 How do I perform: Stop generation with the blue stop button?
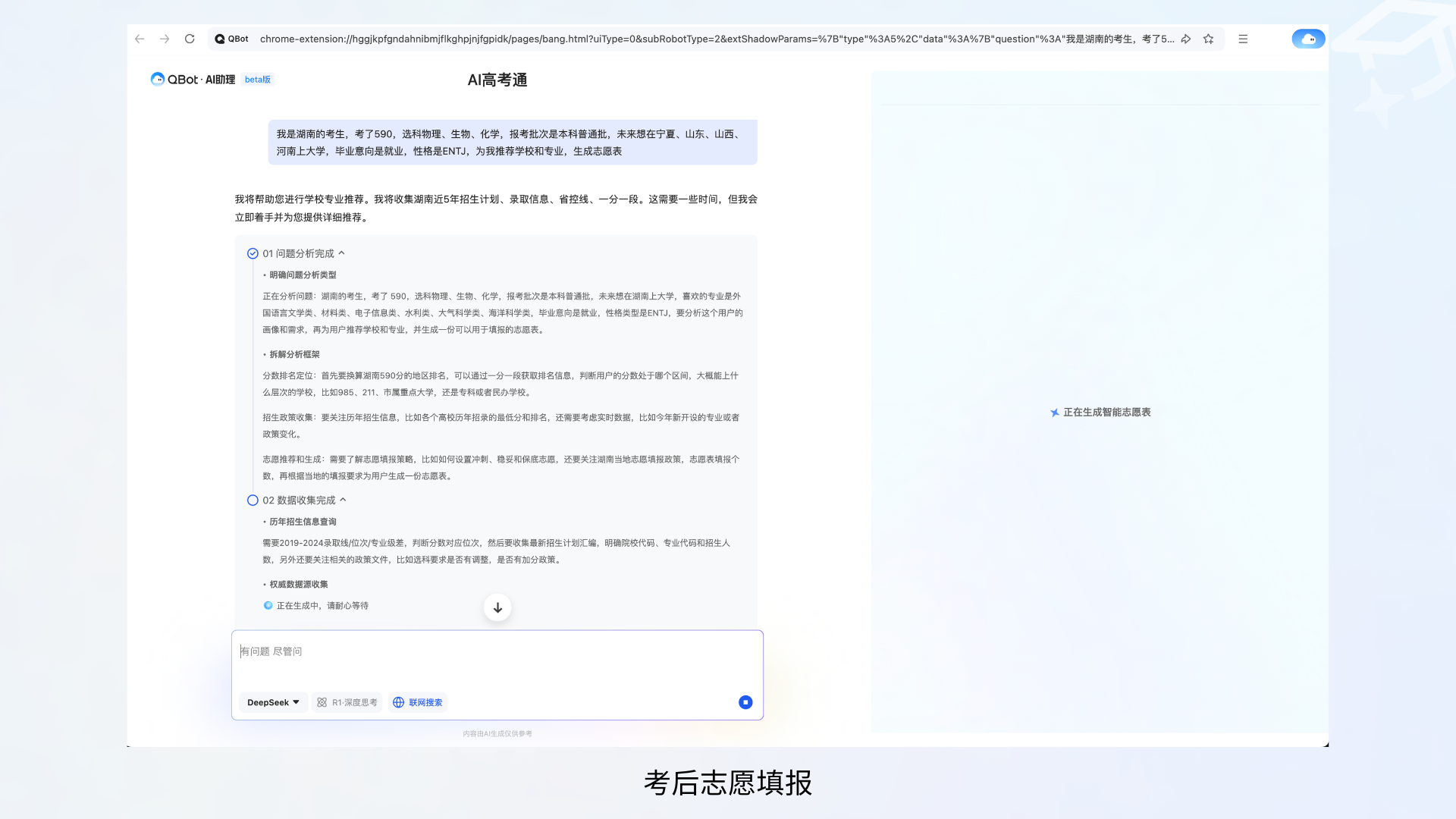point(745,702)
